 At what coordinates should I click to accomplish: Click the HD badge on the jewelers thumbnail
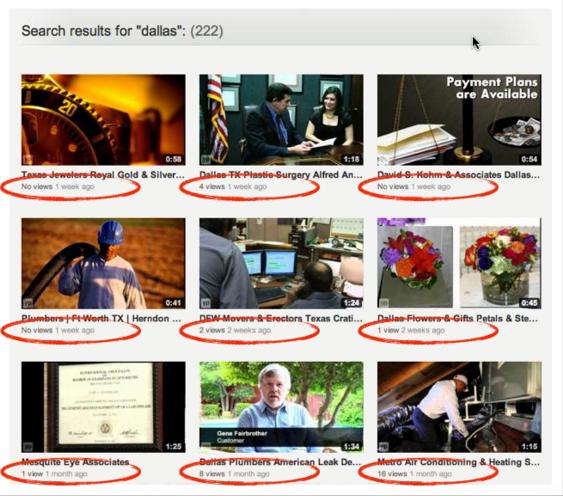(x=28, y=159)
